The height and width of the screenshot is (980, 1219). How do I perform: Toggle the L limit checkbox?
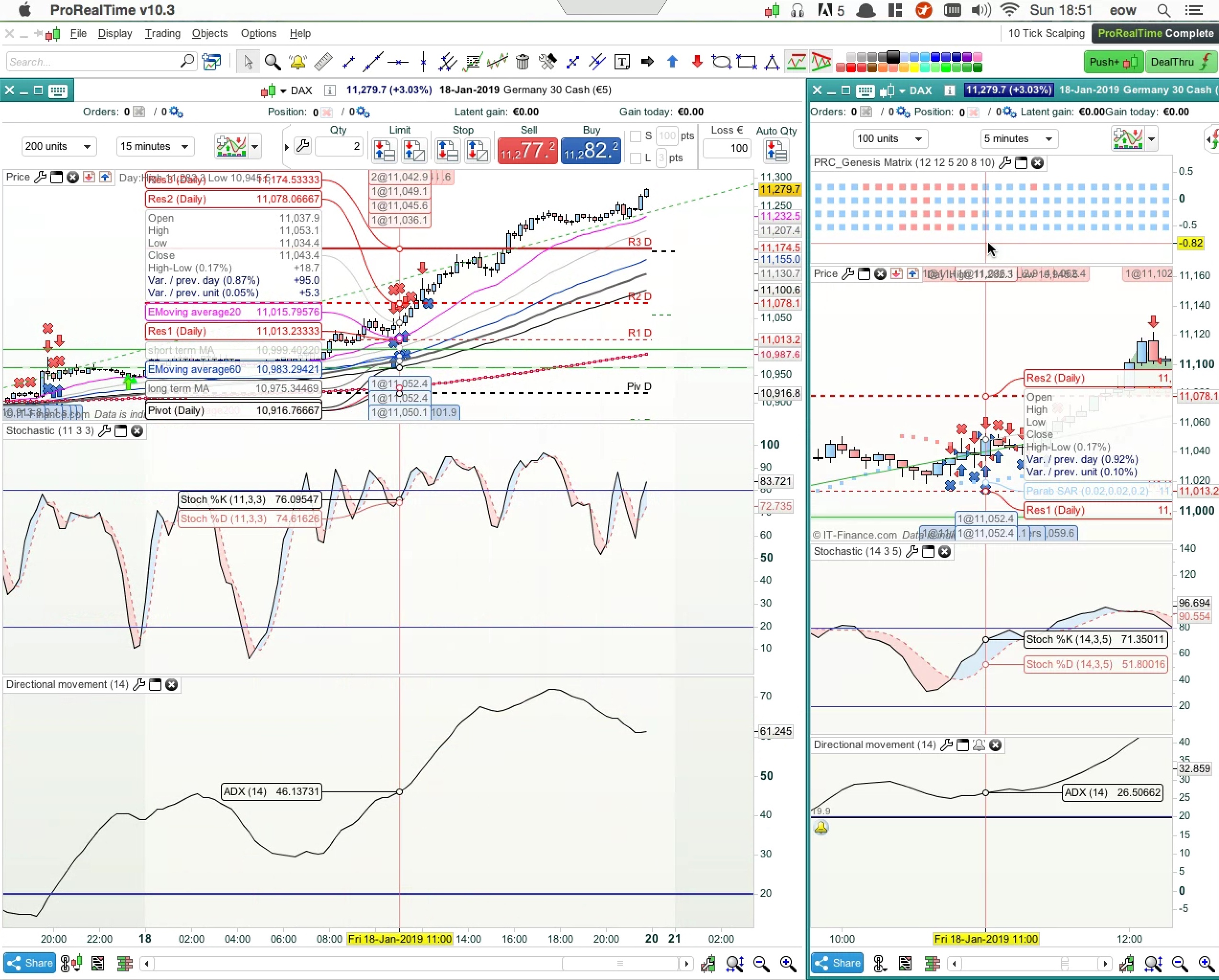tap(636, 158)
